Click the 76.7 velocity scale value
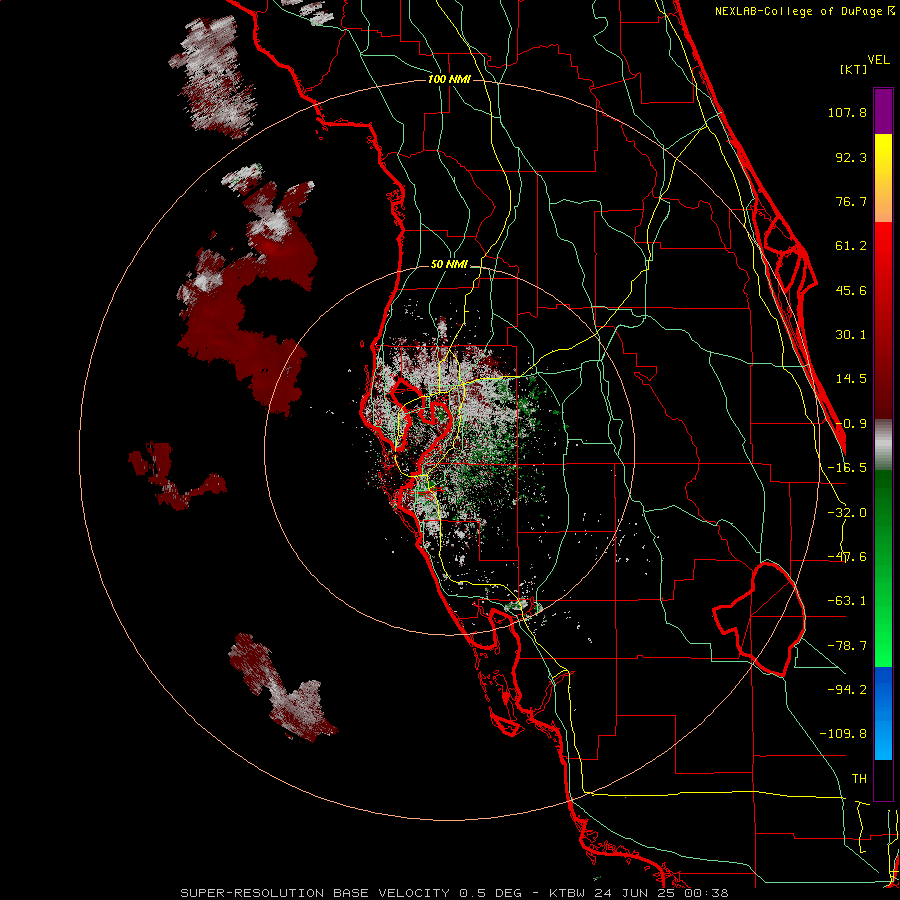 [x=851, y=201]
